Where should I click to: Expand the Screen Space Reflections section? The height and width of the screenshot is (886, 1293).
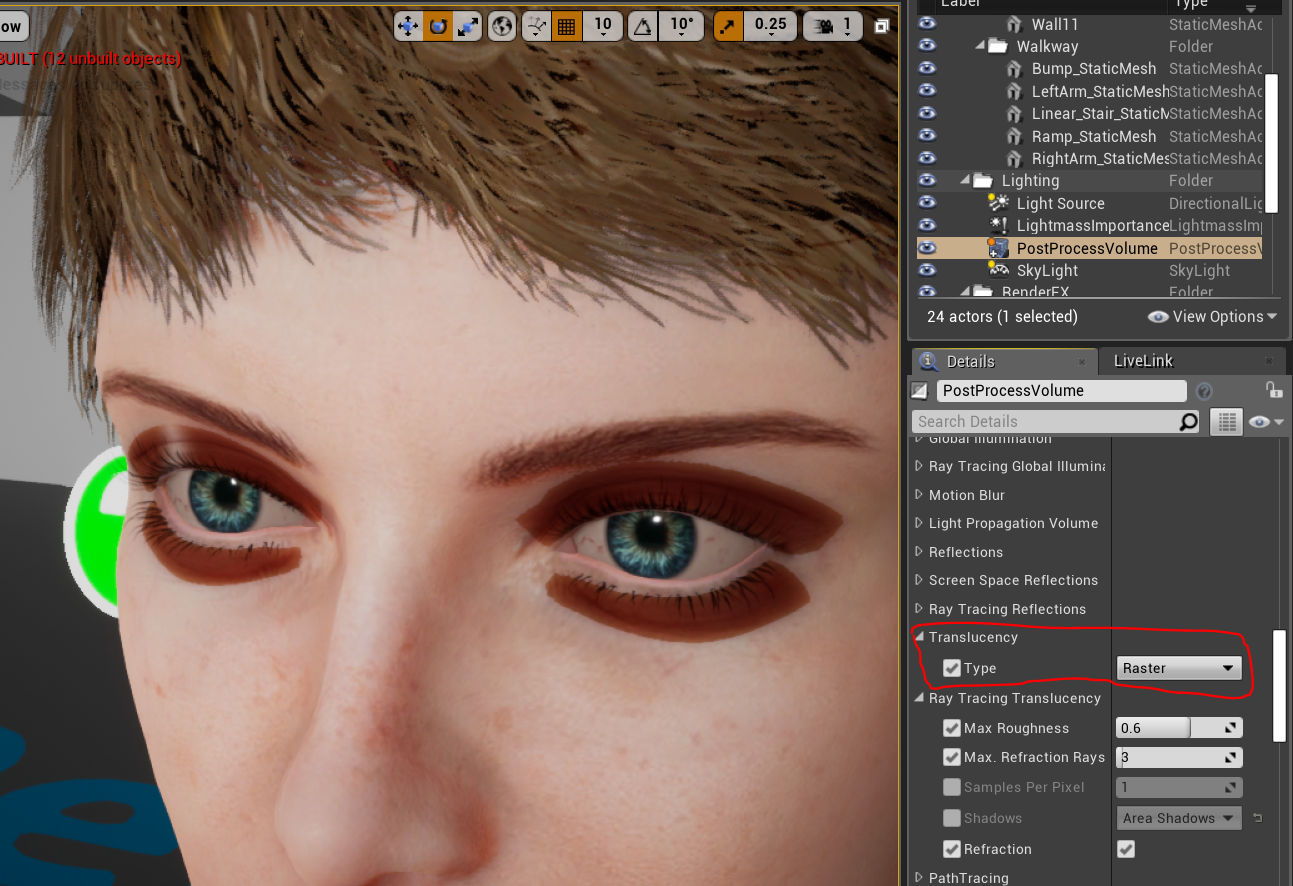920,580
